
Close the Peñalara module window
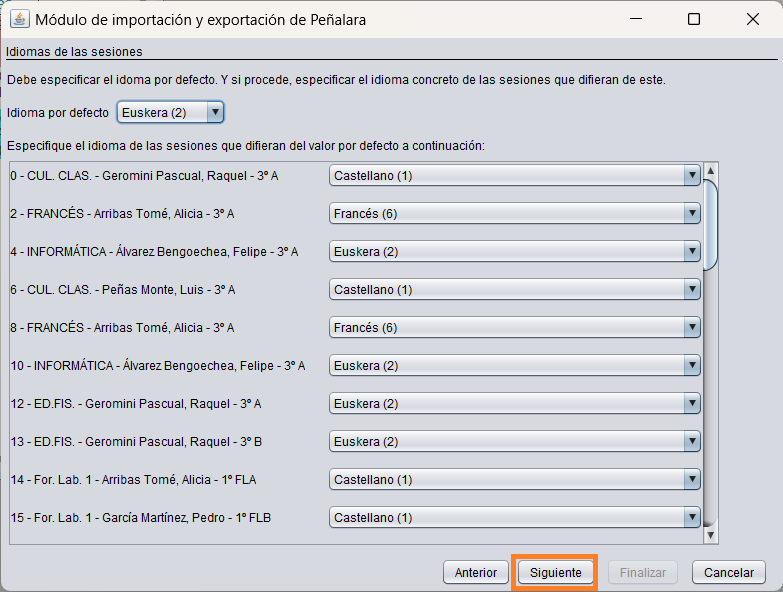753,19
